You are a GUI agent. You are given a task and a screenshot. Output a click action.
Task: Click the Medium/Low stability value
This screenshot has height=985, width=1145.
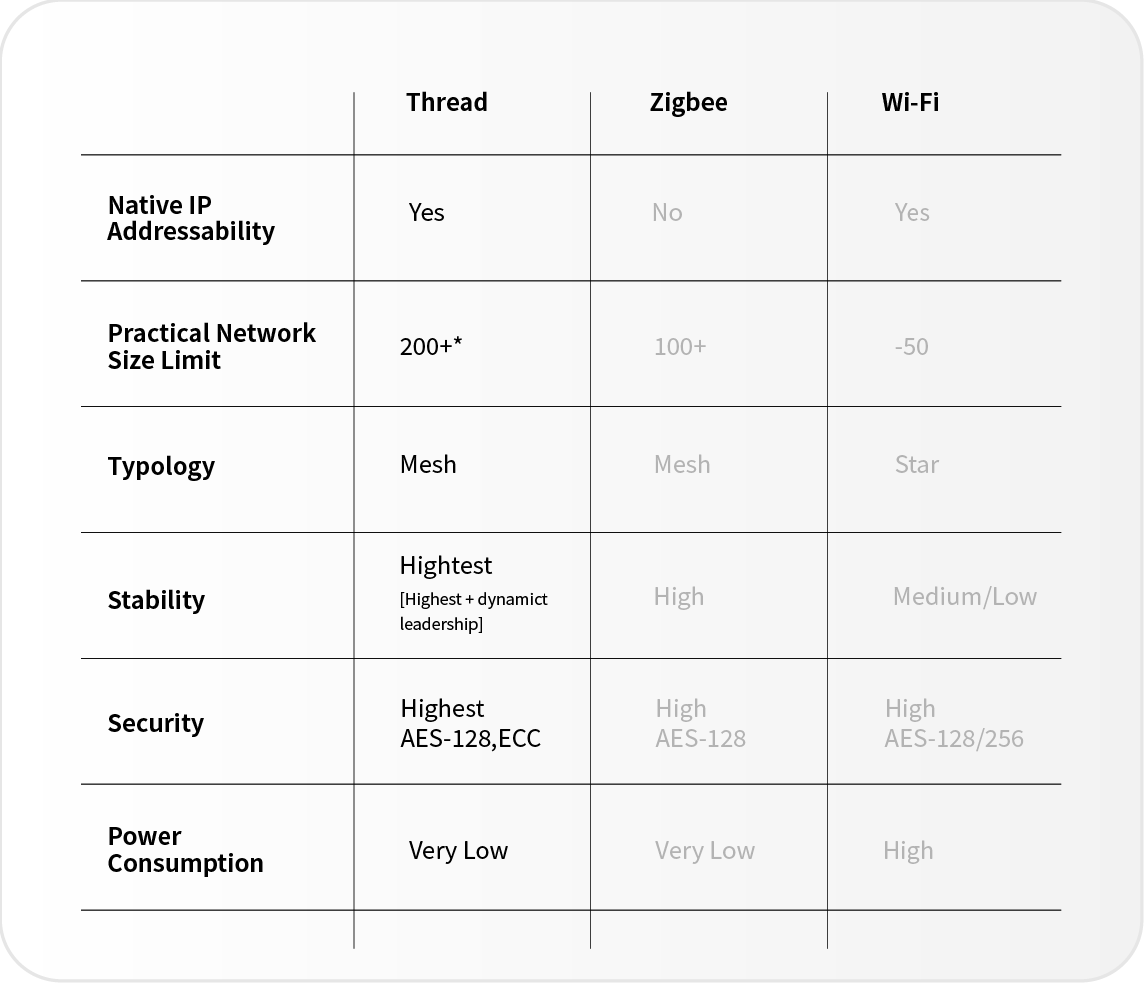[x=964, y=597]
